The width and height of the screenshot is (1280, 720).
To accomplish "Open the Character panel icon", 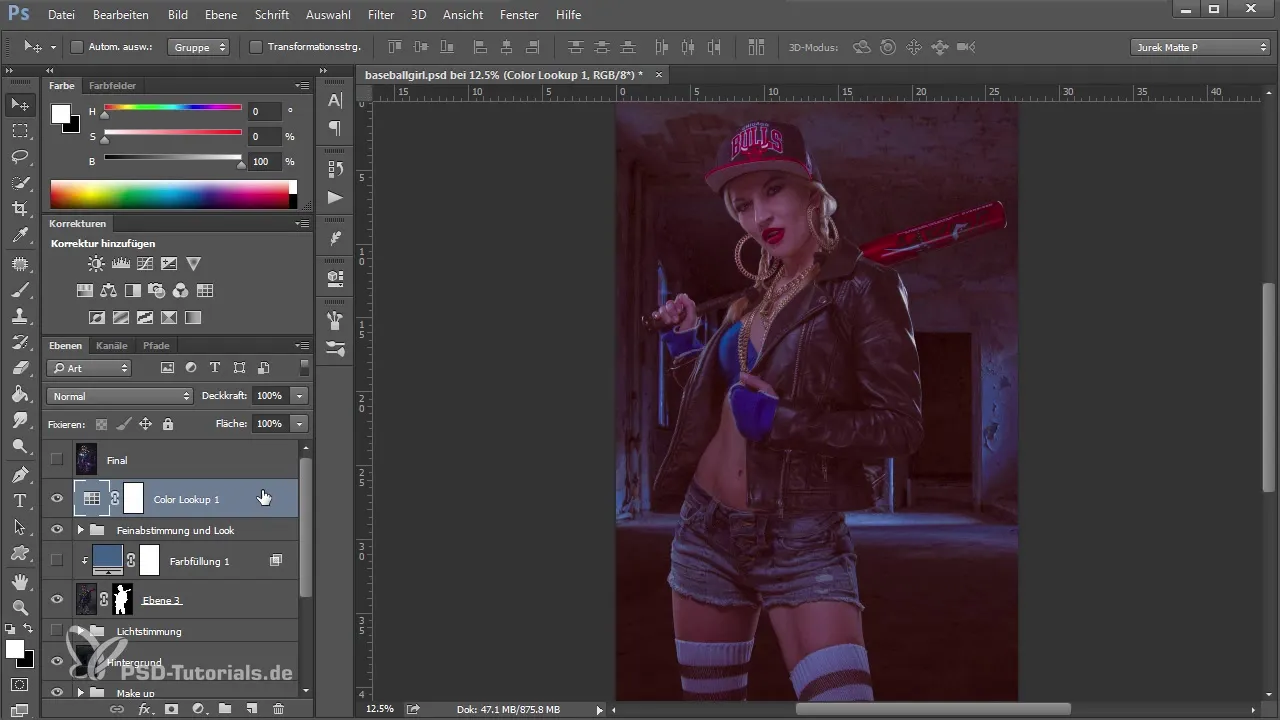I will (335, 100).
